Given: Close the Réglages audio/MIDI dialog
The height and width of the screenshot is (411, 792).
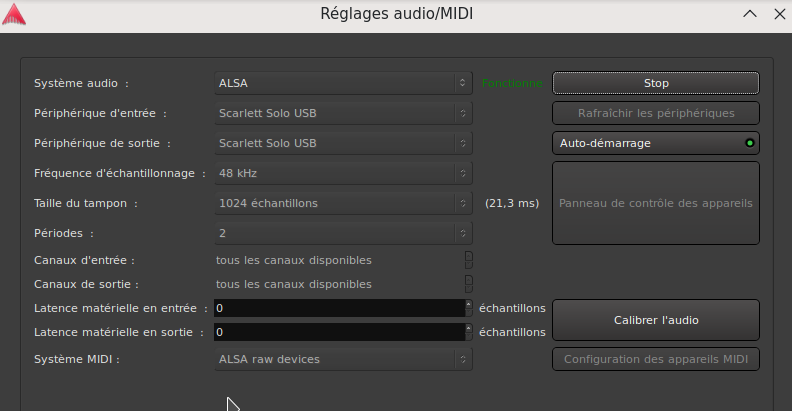Looking at the screenshot, I should 777,15.
